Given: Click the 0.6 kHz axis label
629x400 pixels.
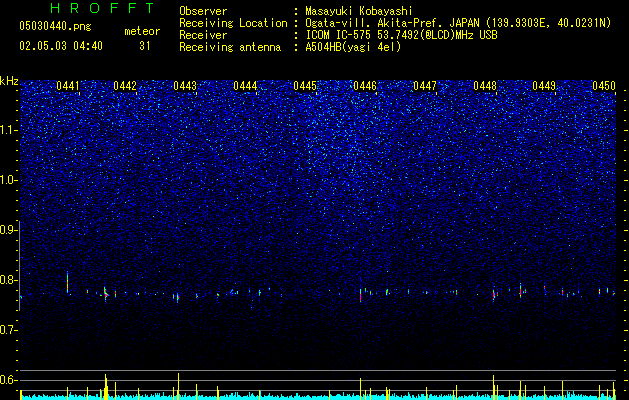Looking at the screenshot, I should point(9,380).
